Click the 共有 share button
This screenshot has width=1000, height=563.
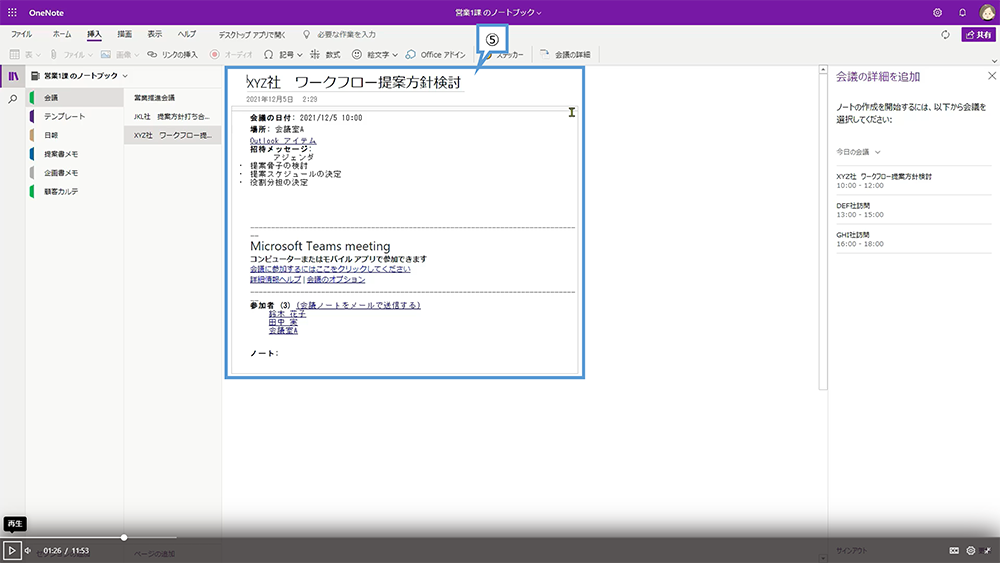[x=978, y=34]
